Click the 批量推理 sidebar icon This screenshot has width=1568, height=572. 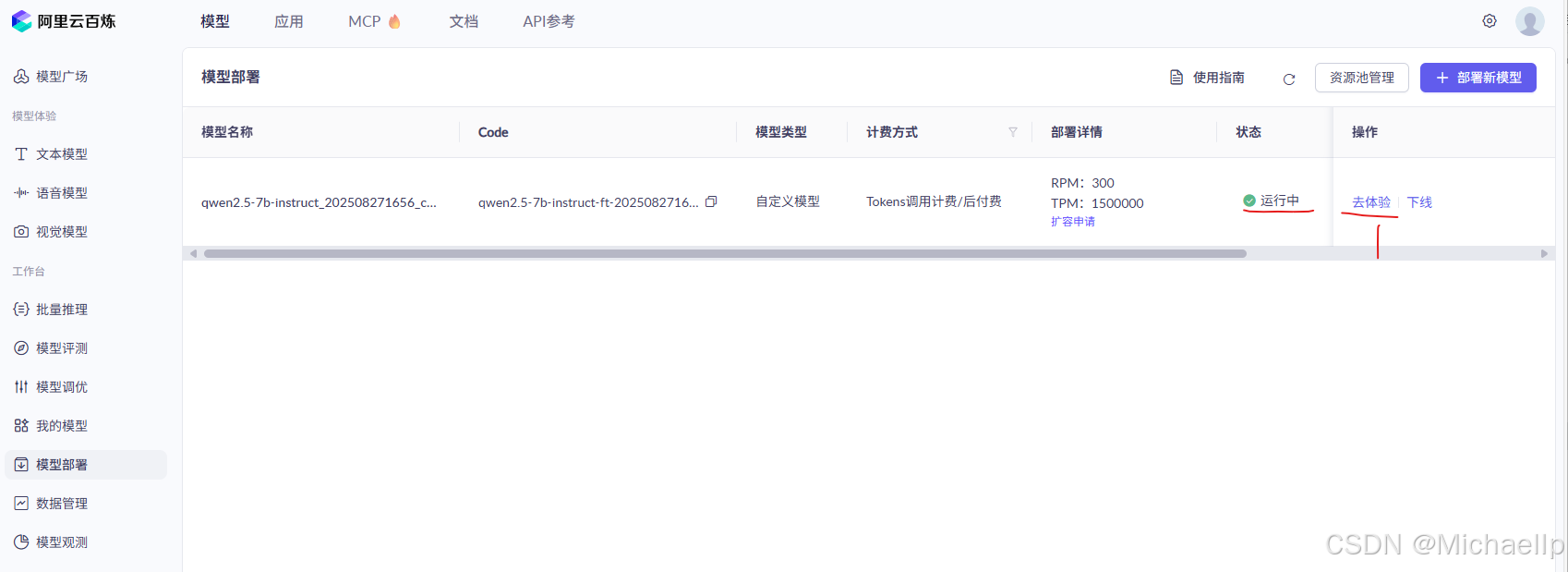pyautogui.click(x=21, y=310)
